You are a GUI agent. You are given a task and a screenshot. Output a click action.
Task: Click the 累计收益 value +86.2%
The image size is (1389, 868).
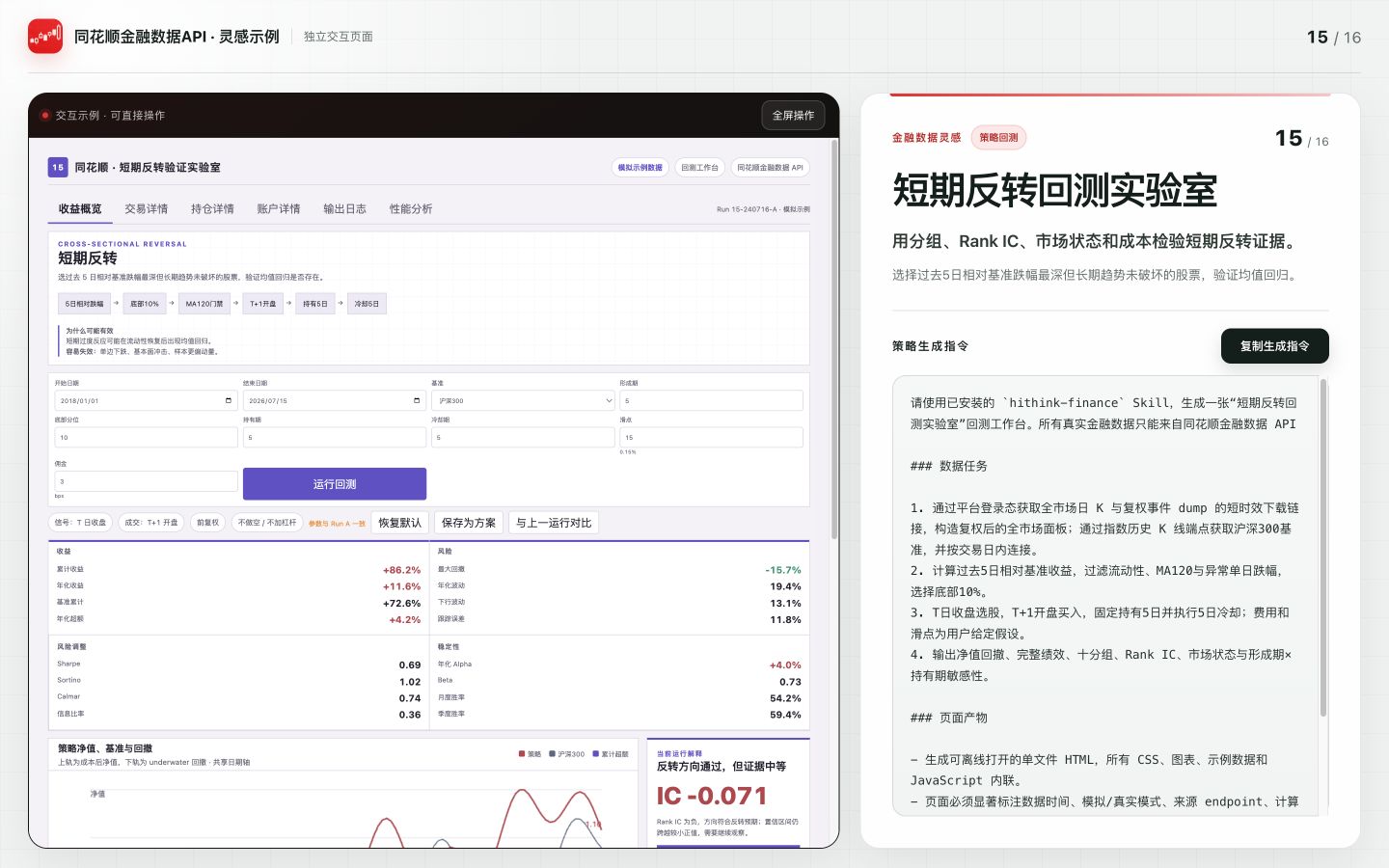(401, 570)
